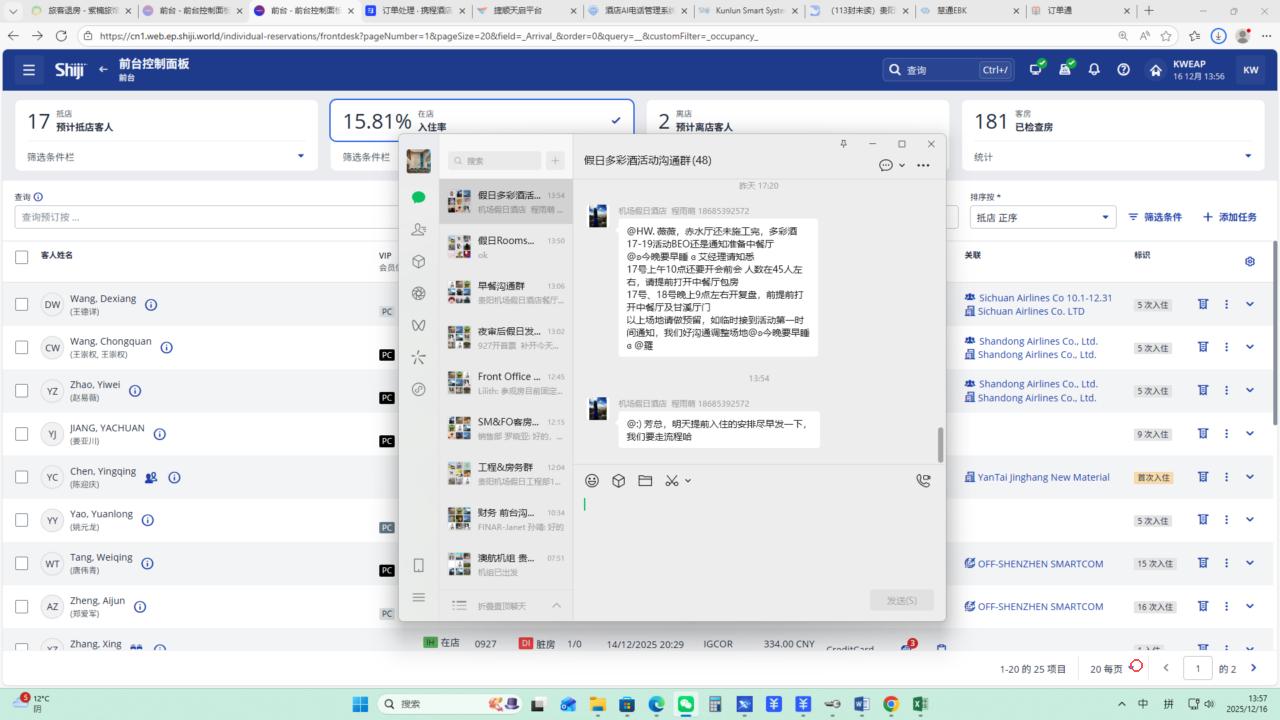Image resolution: width=1280 pixels, height=720 pixels.
Task: Open the WeChat contacts sidebar icon
Action: (419, 230)
